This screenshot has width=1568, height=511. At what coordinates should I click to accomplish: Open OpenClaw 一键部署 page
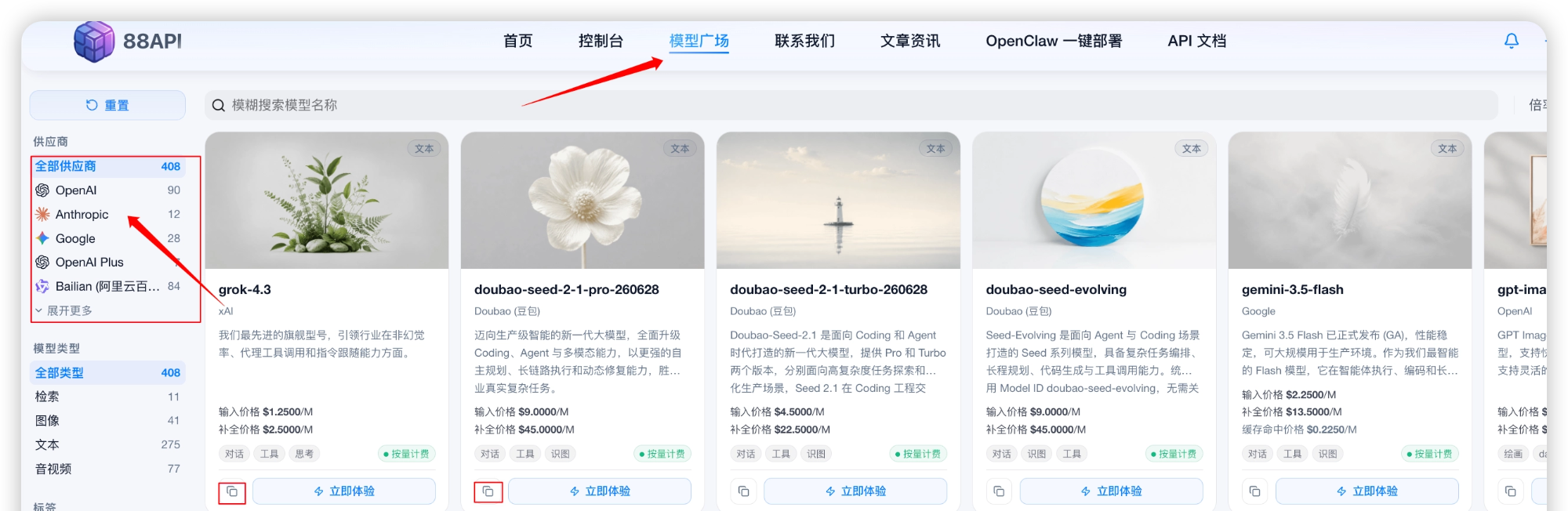click(x=1054, y=41)
